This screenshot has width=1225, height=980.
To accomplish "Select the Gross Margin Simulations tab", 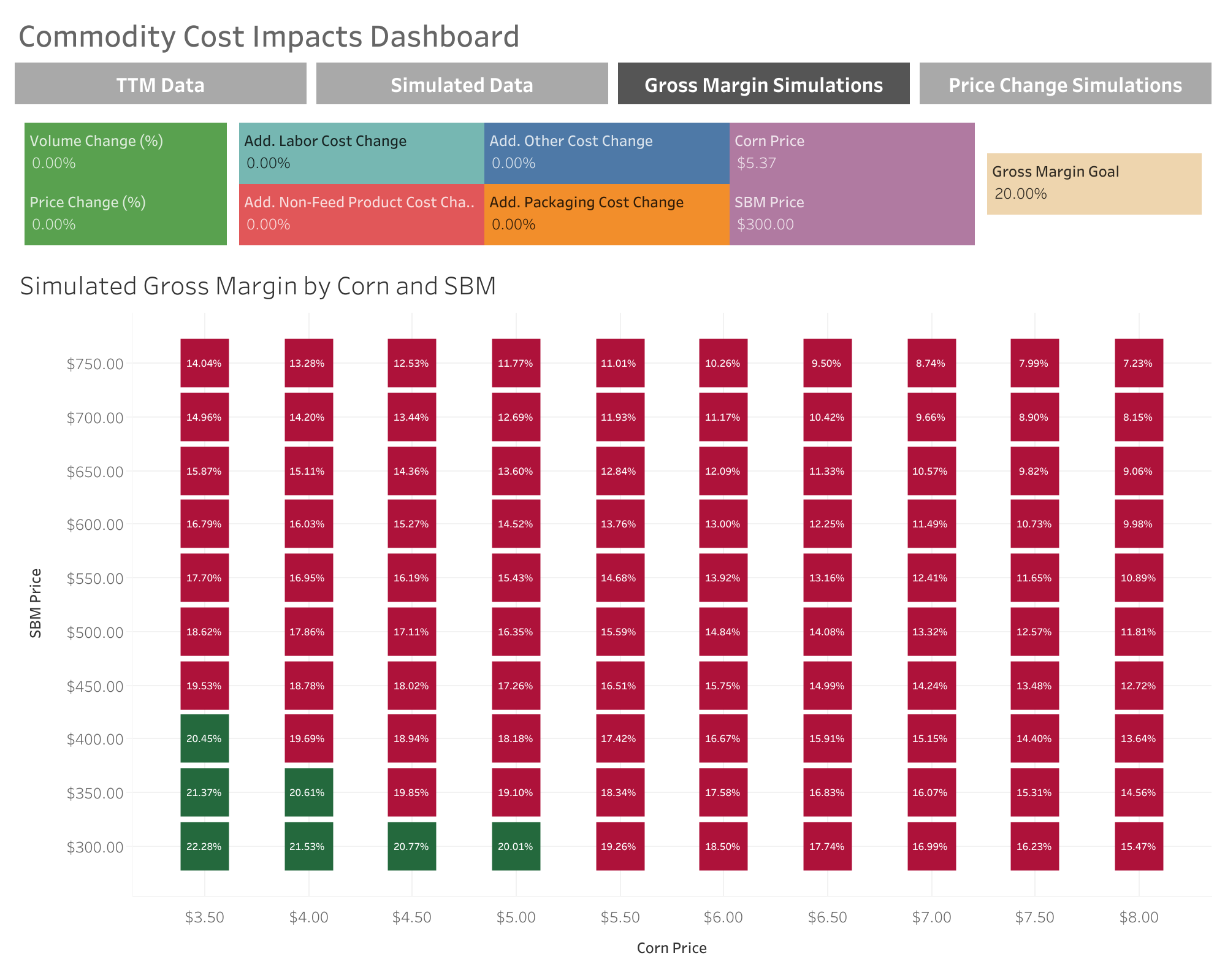I will coord(764,84).
